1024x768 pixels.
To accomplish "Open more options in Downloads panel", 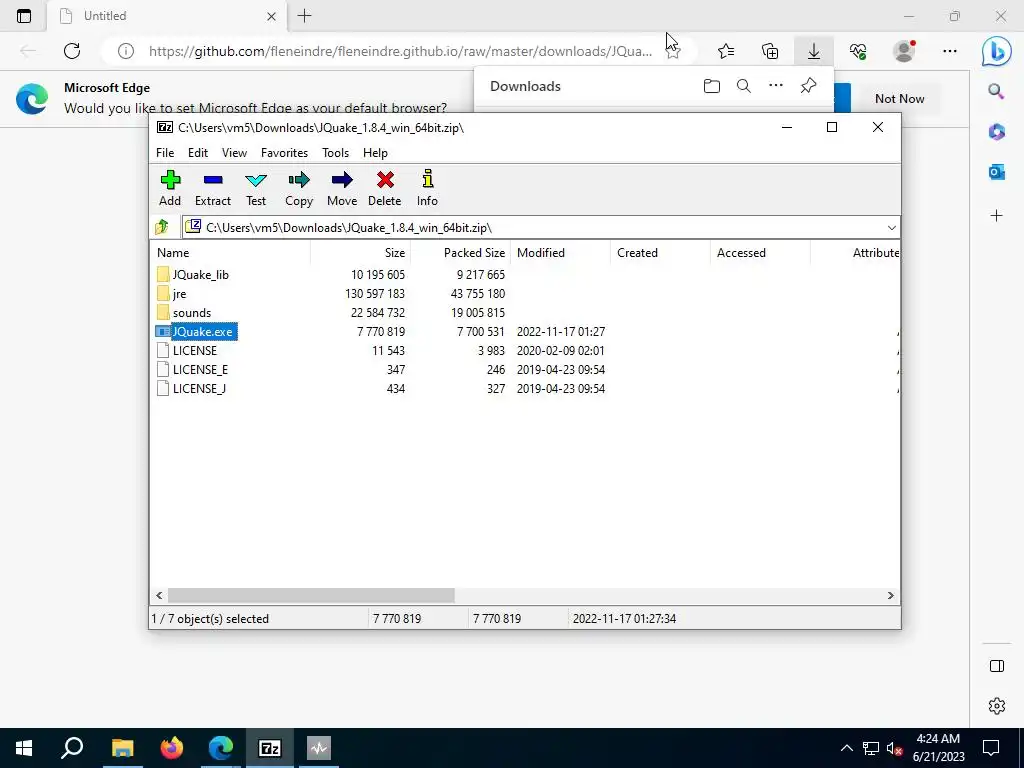I will point(776,86).
